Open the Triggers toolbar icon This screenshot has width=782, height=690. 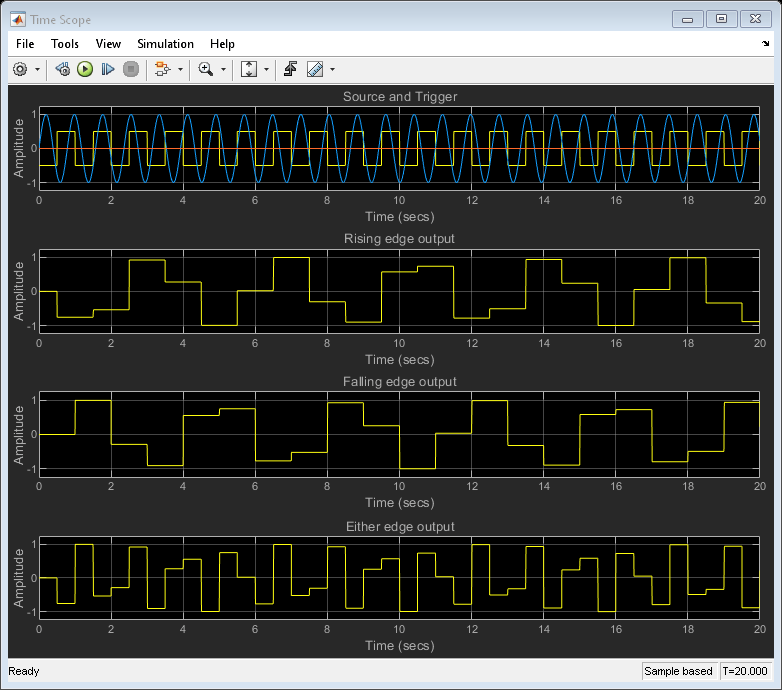(x=290, y=69)
